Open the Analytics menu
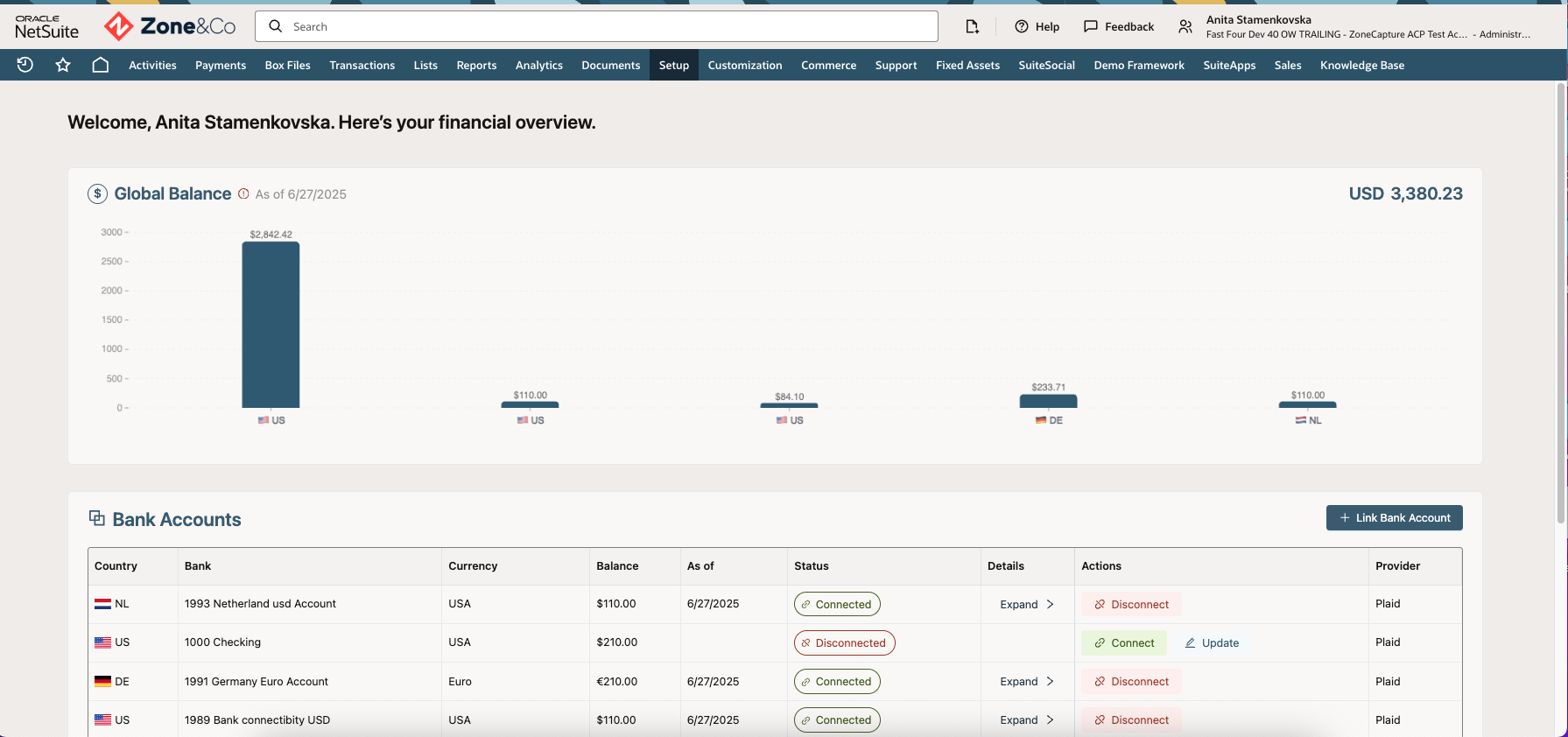This screenshot has width=1568, height=737. [539, 65]
